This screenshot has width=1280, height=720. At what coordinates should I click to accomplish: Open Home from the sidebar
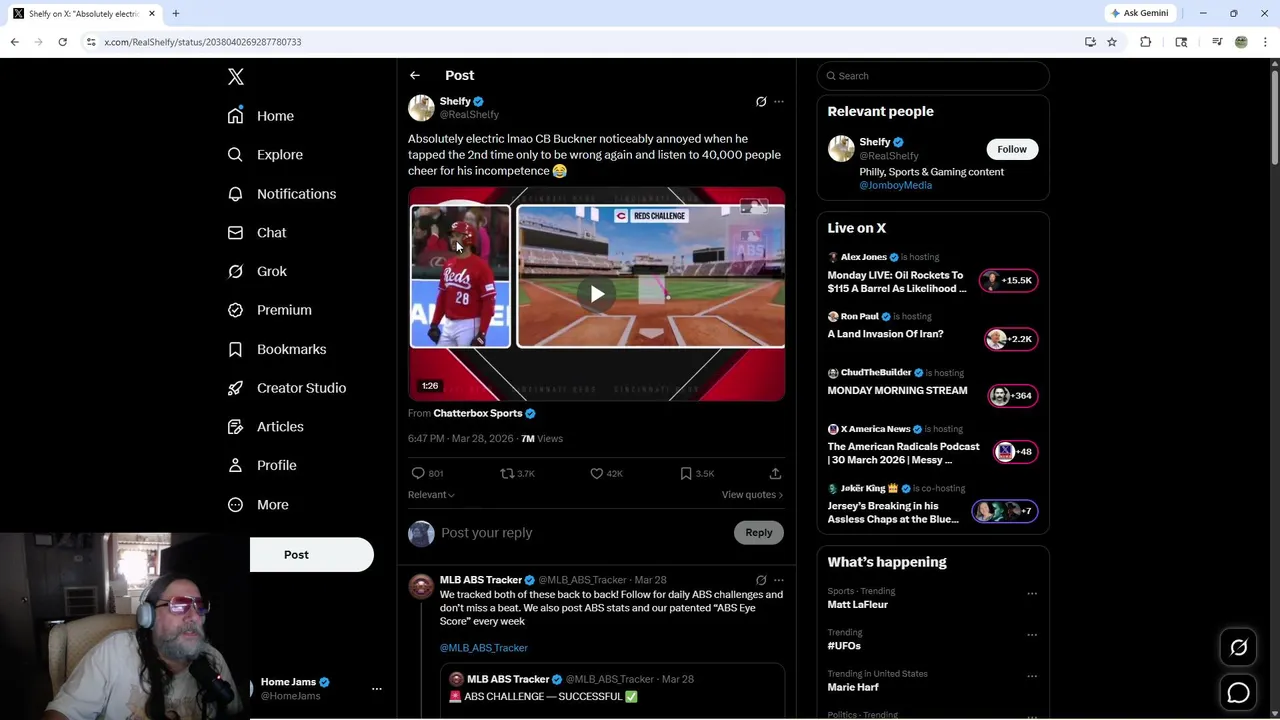click(261, 116)
